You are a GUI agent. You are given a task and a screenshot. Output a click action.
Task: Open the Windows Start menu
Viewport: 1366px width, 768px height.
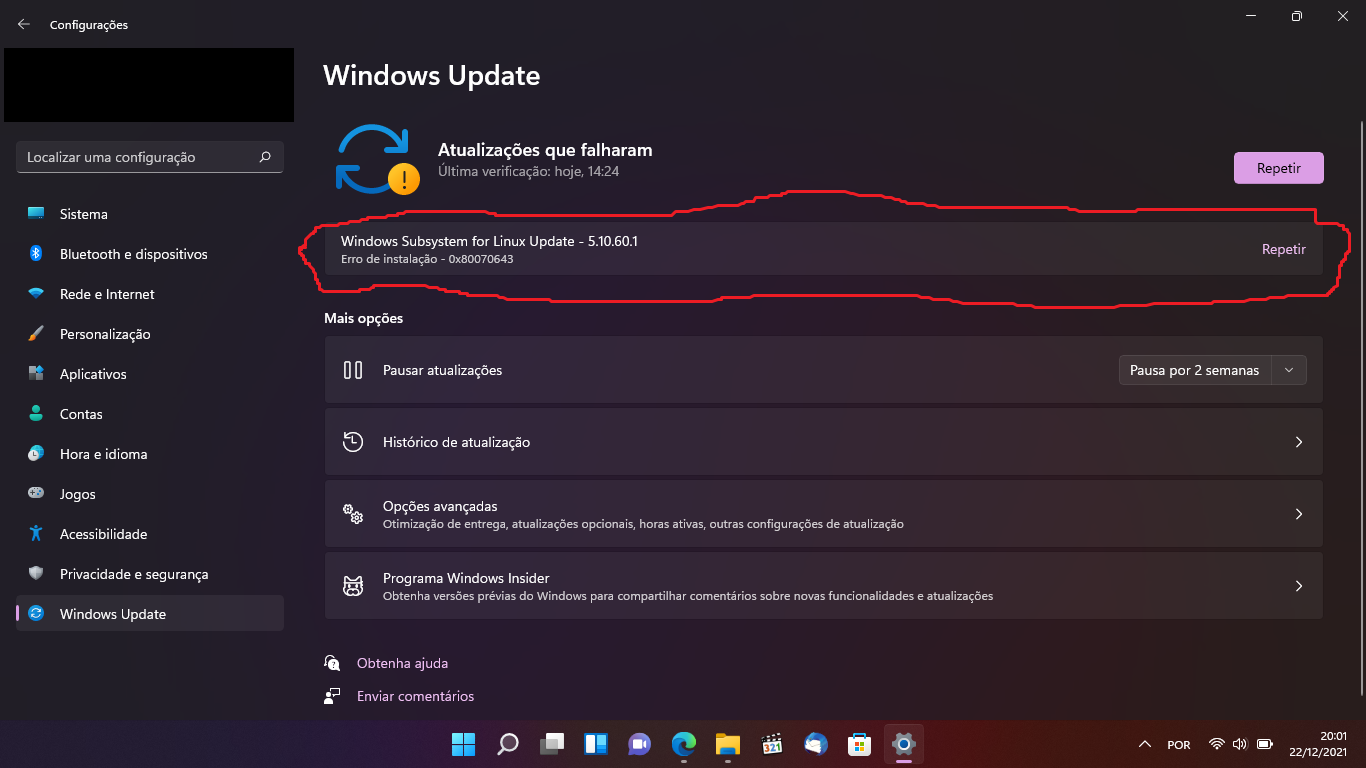(x=463, y=744)
